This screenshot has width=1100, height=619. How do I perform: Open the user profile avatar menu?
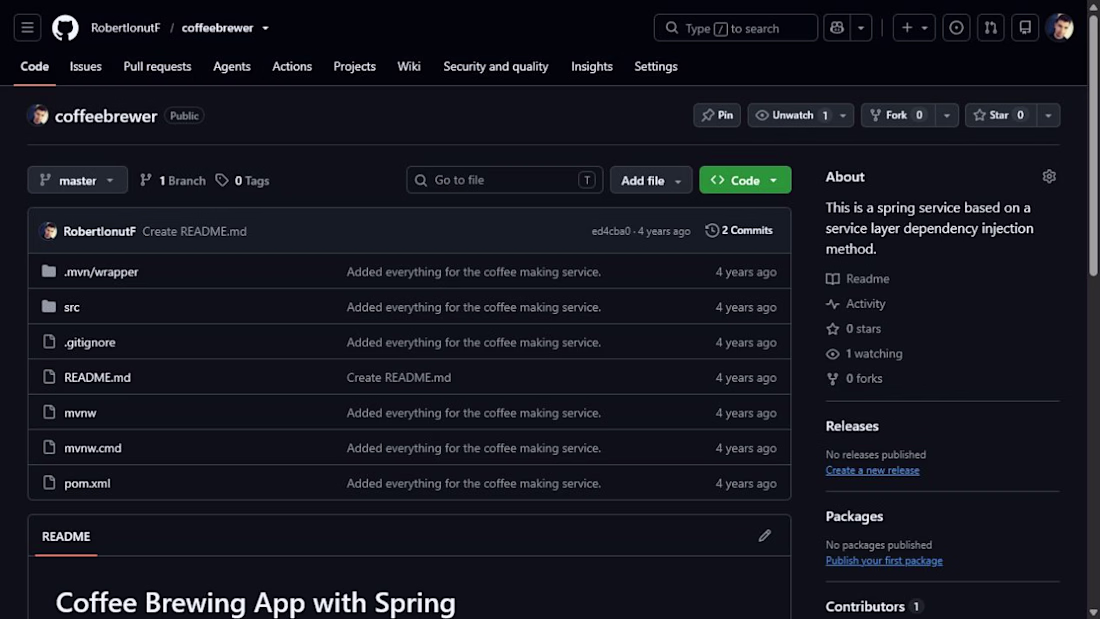pyautogui.click(x=1059, y=28)
